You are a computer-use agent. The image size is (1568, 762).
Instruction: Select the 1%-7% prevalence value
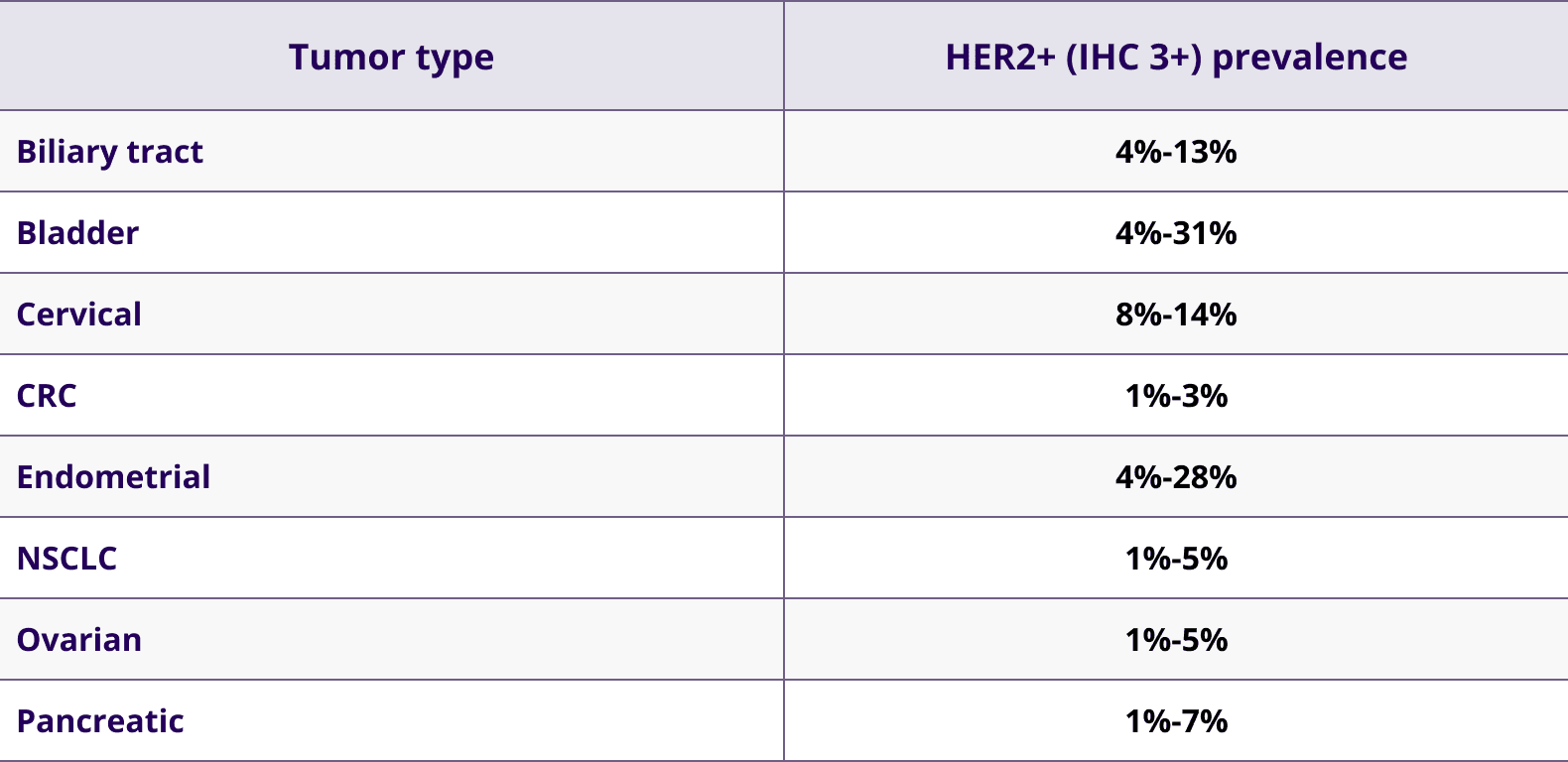(1176, 721)
